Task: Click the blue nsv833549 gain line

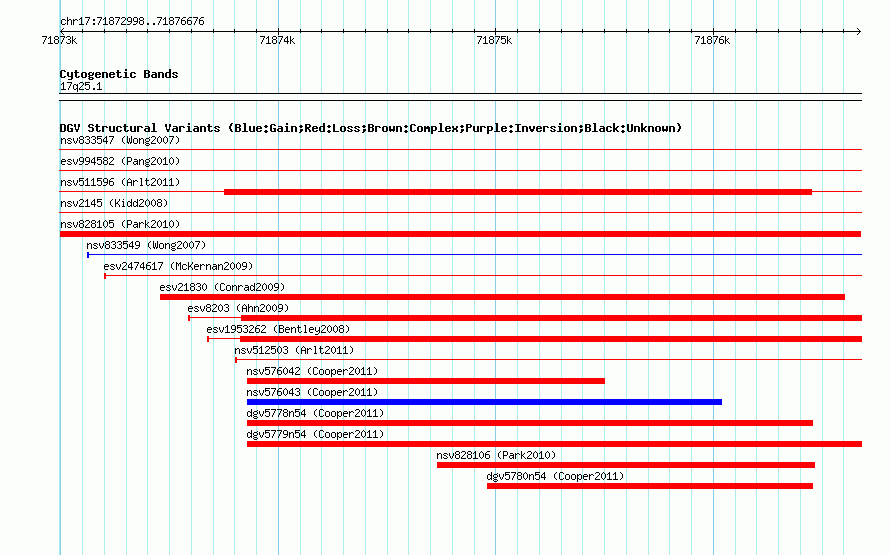Action: [x=475, y=255]
